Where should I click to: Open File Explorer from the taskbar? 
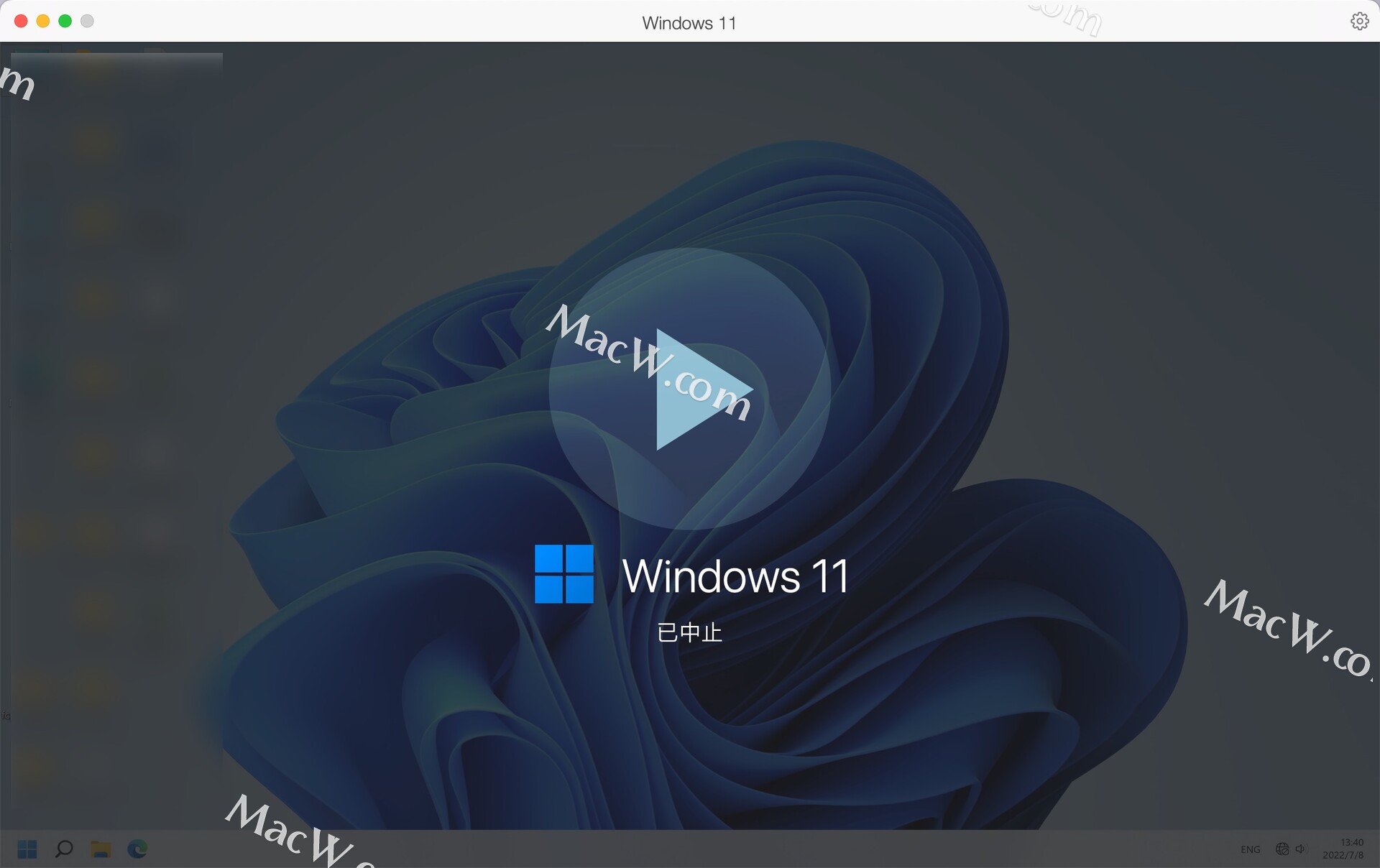[x=101, y=849]
